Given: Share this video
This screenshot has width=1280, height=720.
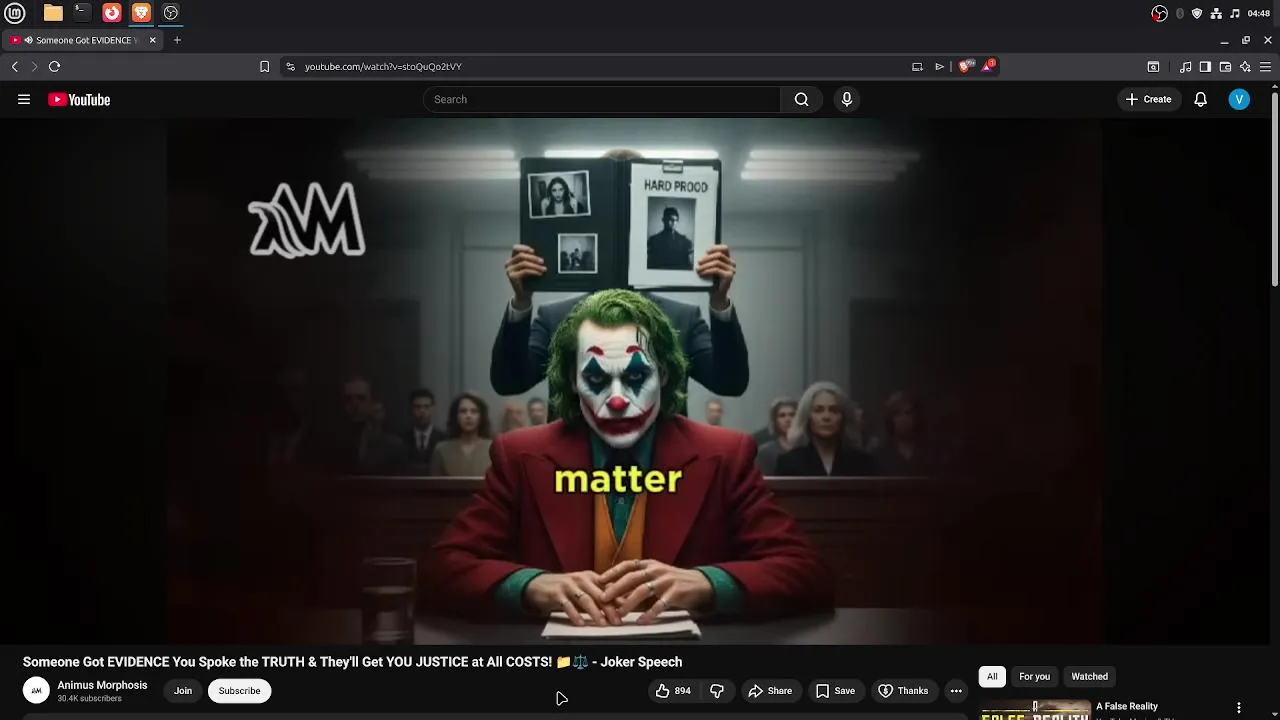Looking at the screenshot, I should coord(770,691).
